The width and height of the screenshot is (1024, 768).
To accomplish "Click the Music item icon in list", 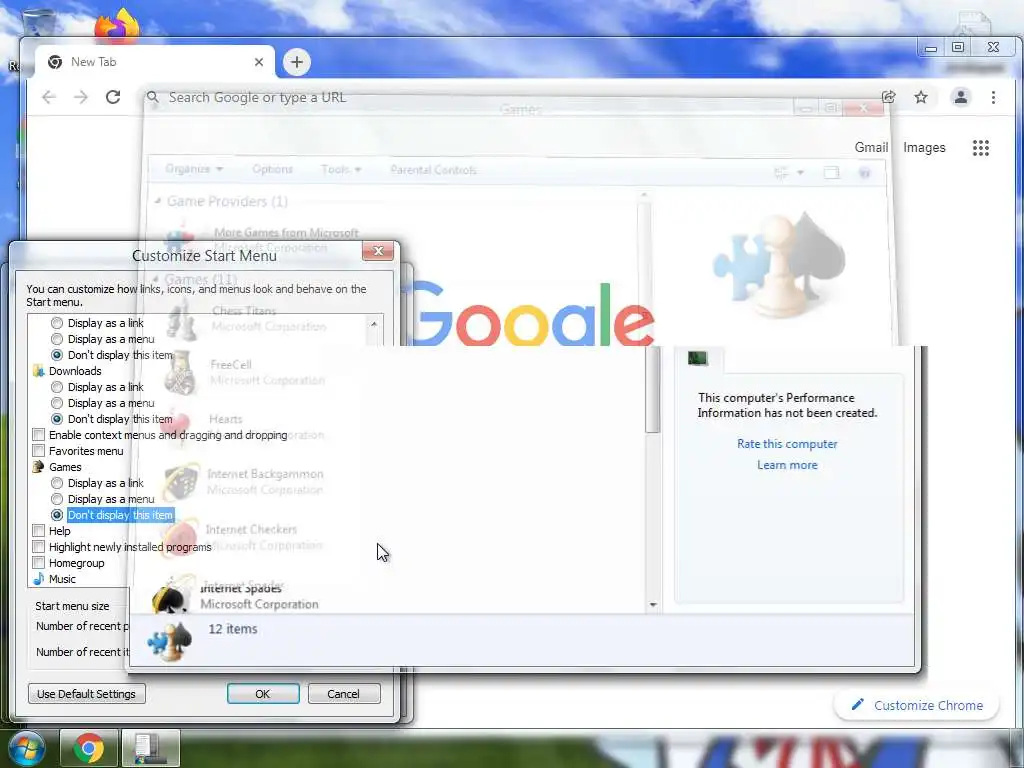I will 39,579.
